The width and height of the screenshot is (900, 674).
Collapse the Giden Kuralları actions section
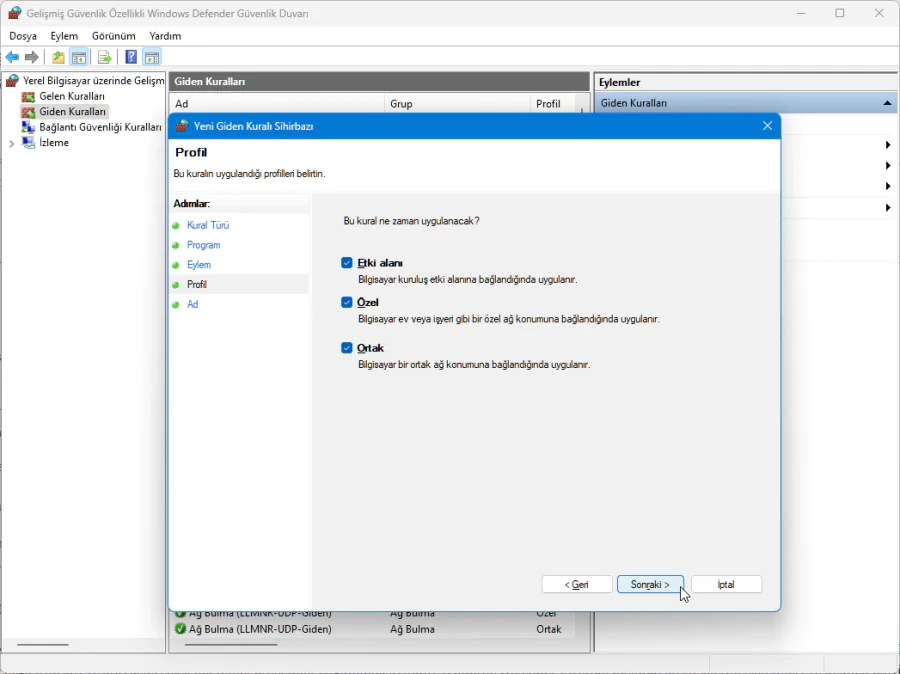tap(886, 103)
